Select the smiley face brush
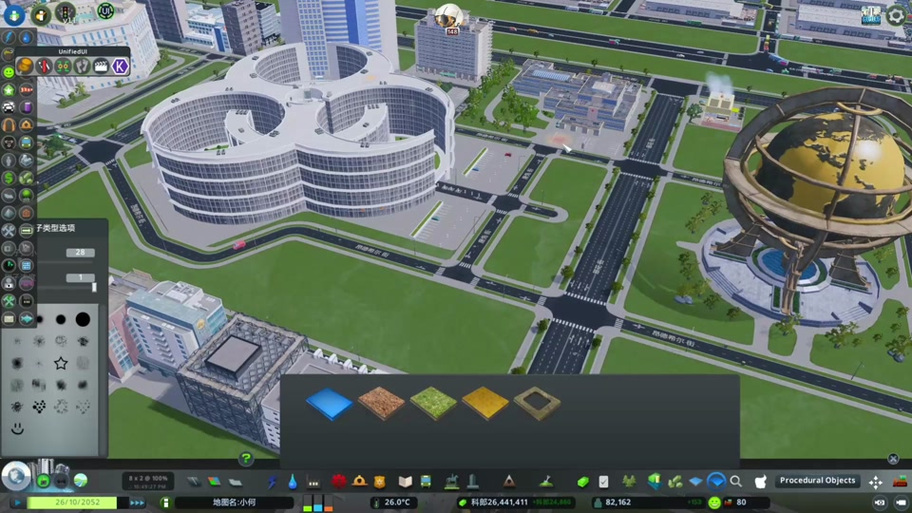The image size is (912, 513). 17,429
